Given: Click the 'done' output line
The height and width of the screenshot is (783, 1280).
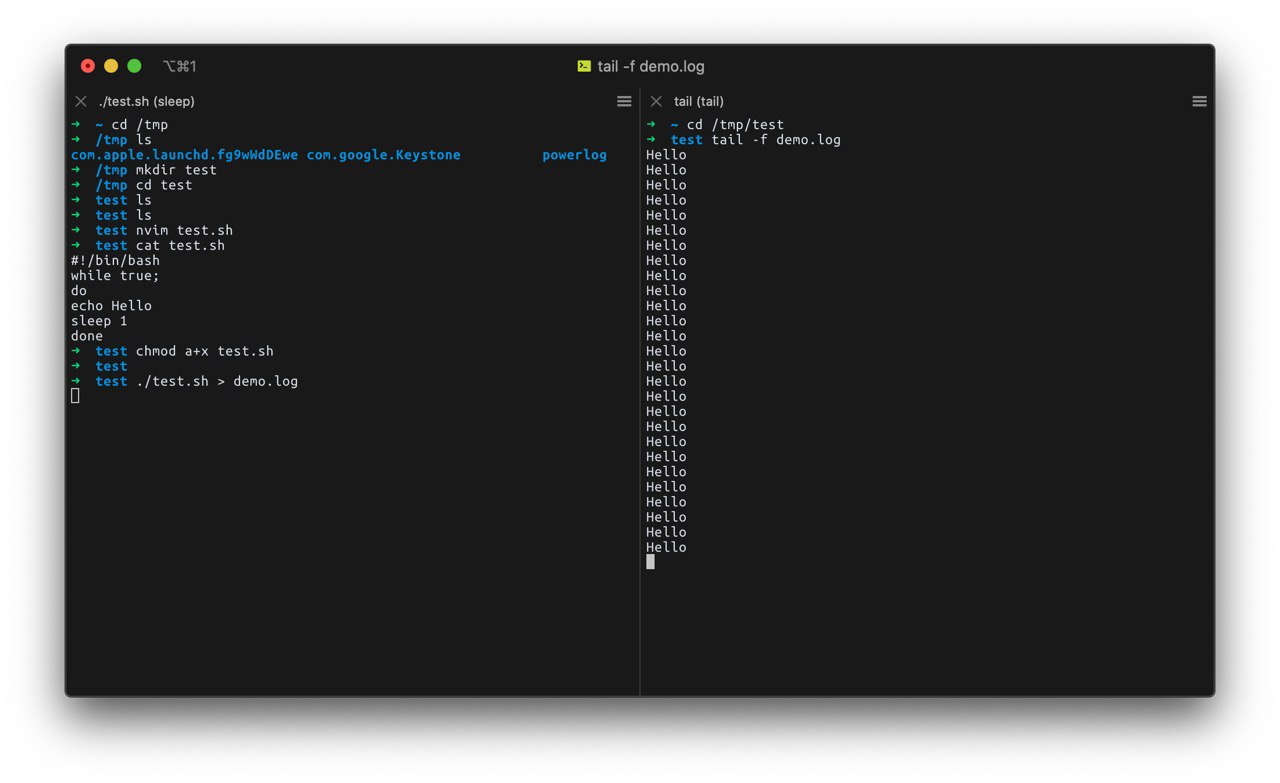Looking at the screenshot, I should (x=87, y=336).
